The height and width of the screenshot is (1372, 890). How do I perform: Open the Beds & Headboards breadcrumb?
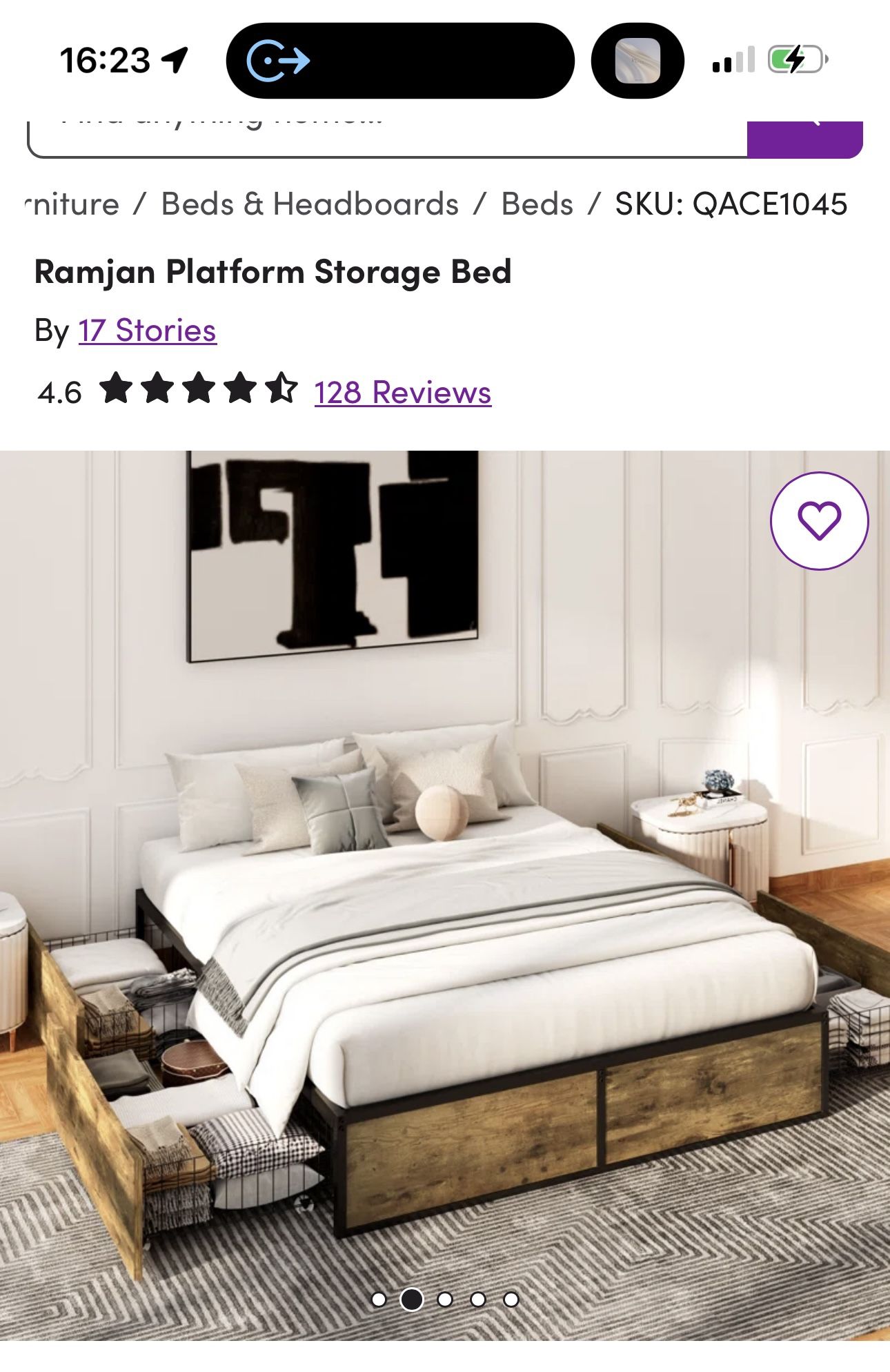pos(310,204)
